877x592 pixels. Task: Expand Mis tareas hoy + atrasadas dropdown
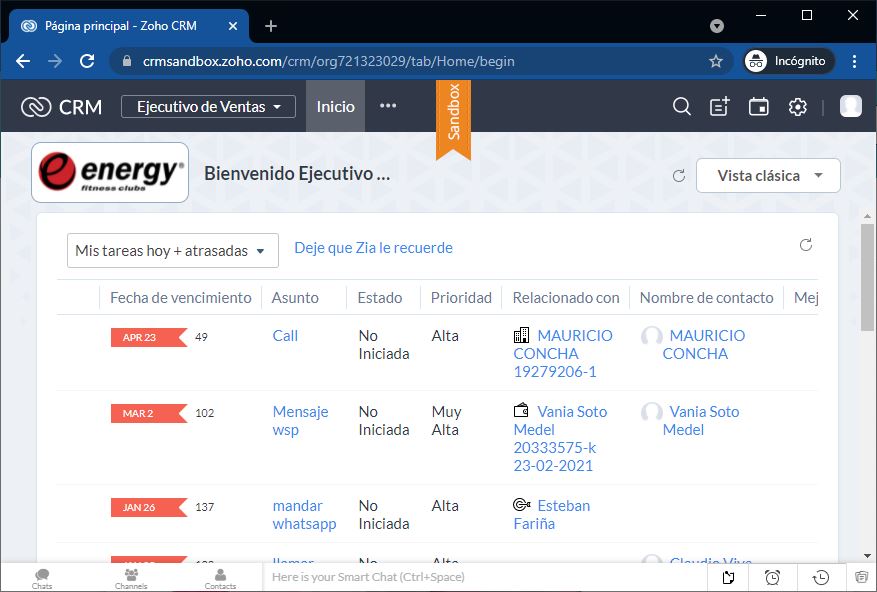pyautogui.click(x=172, y=251)
